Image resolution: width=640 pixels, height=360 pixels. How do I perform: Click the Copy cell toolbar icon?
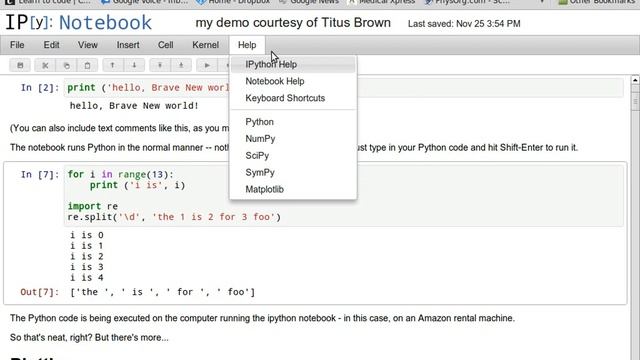(x=66, y=65)
